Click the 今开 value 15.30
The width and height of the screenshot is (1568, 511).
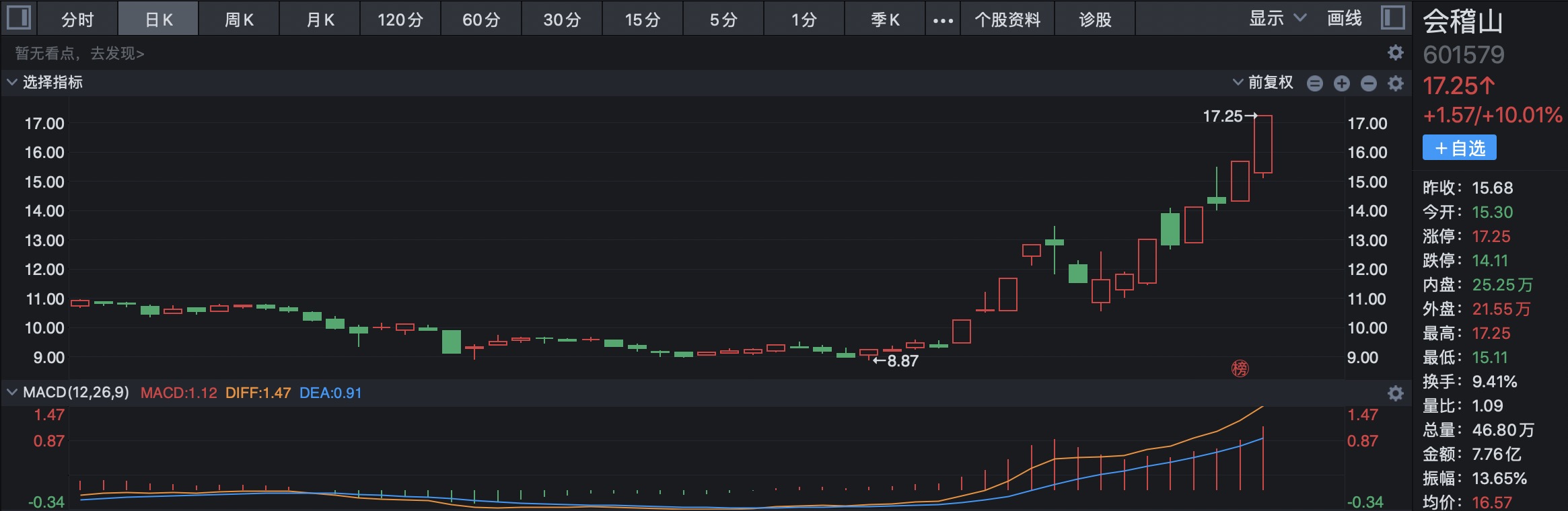click(x=1492, y=212)
